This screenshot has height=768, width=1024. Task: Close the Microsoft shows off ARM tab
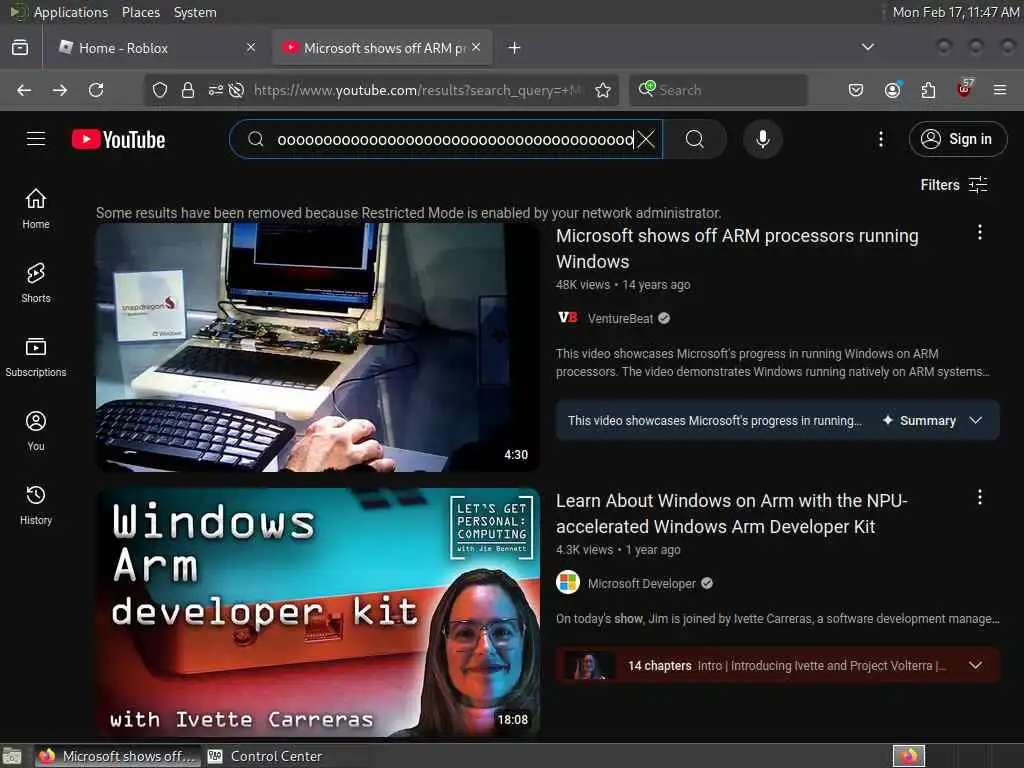476,47
